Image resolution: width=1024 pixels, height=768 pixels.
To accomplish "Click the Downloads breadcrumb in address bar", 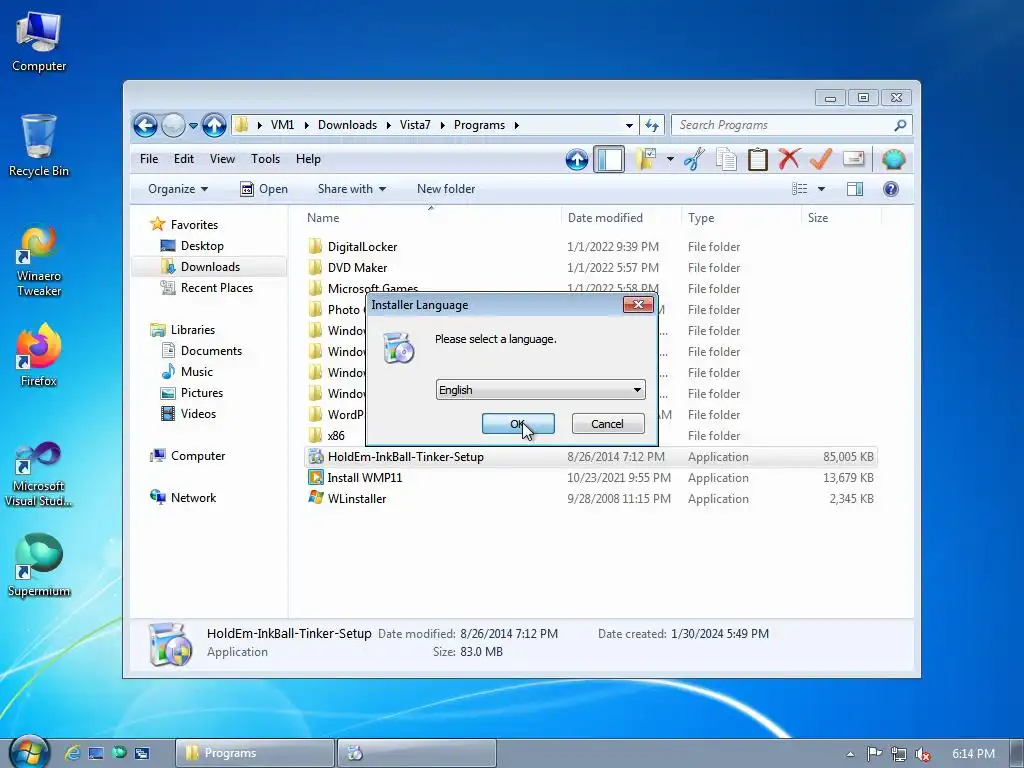I will (x=347, y=125).
